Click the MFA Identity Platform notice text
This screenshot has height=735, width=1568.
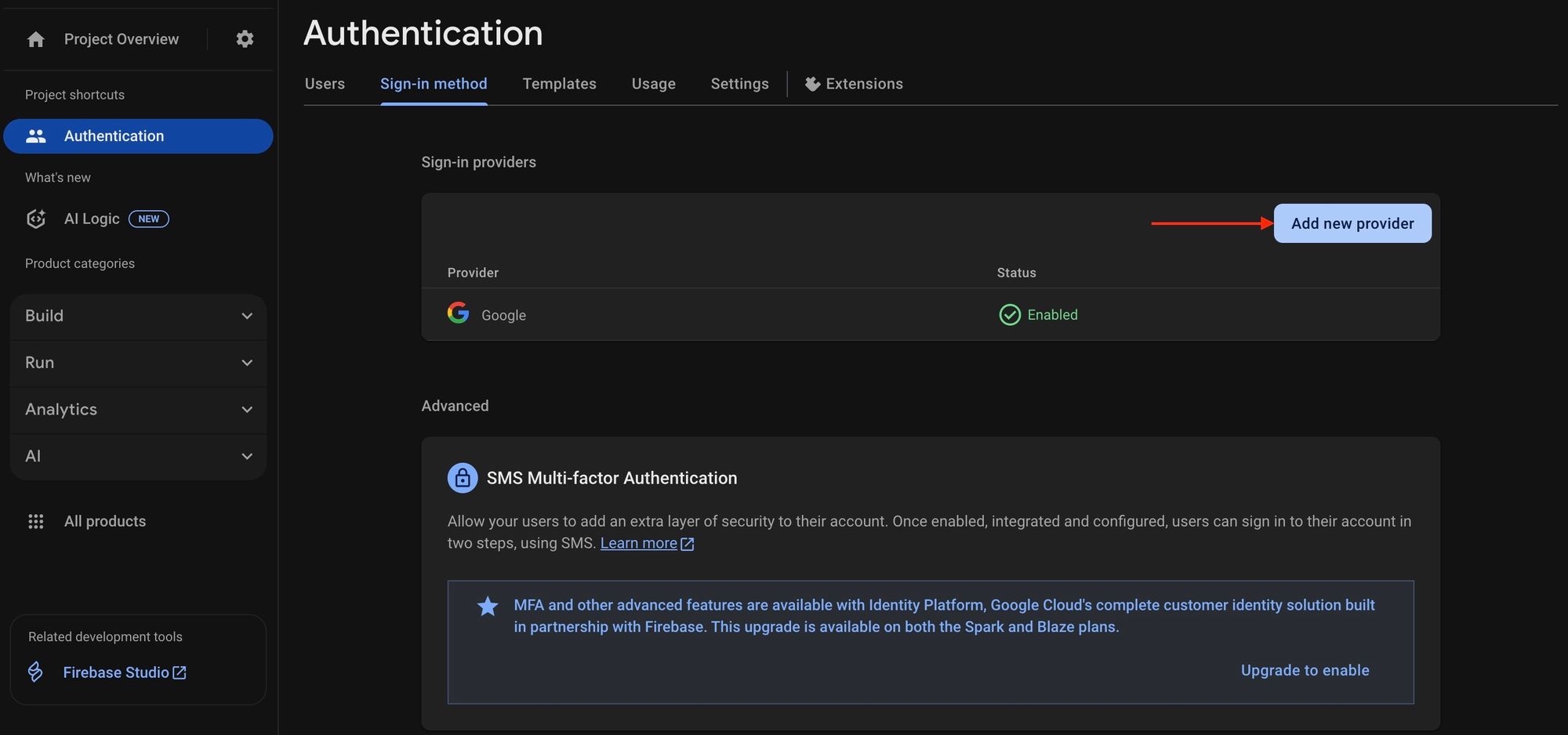tap(944, 616)
